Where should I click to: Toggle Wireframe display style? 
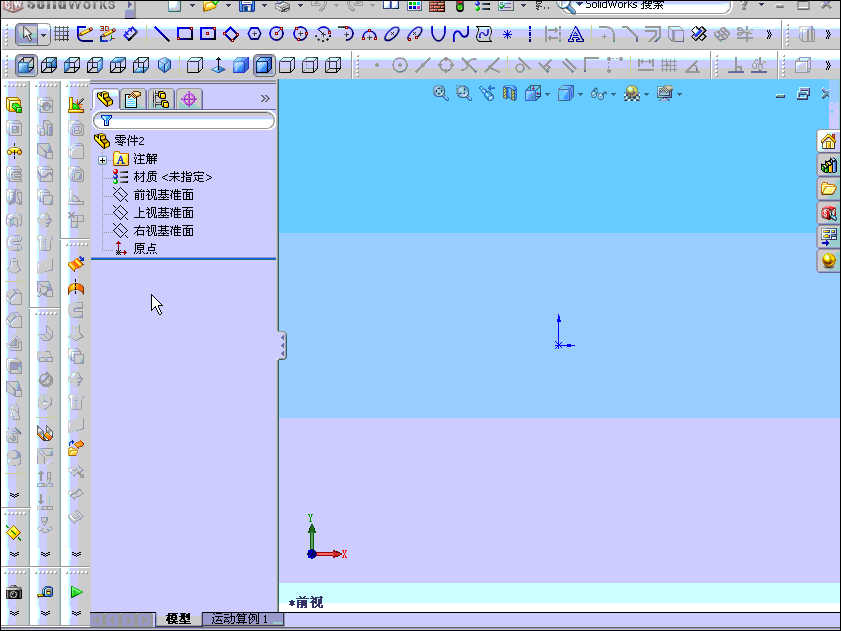333,65
